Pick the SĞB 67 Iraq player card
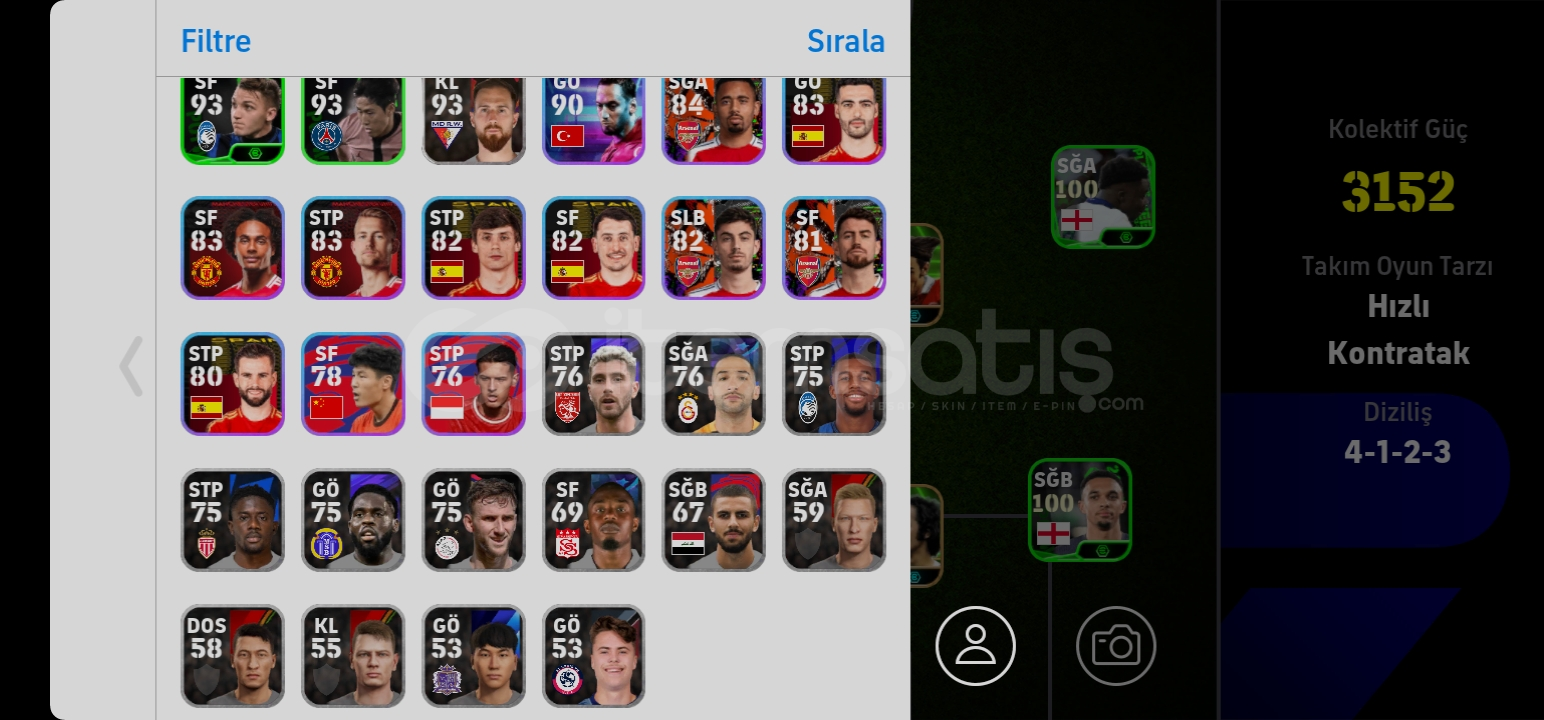 (x=714, y=520)
